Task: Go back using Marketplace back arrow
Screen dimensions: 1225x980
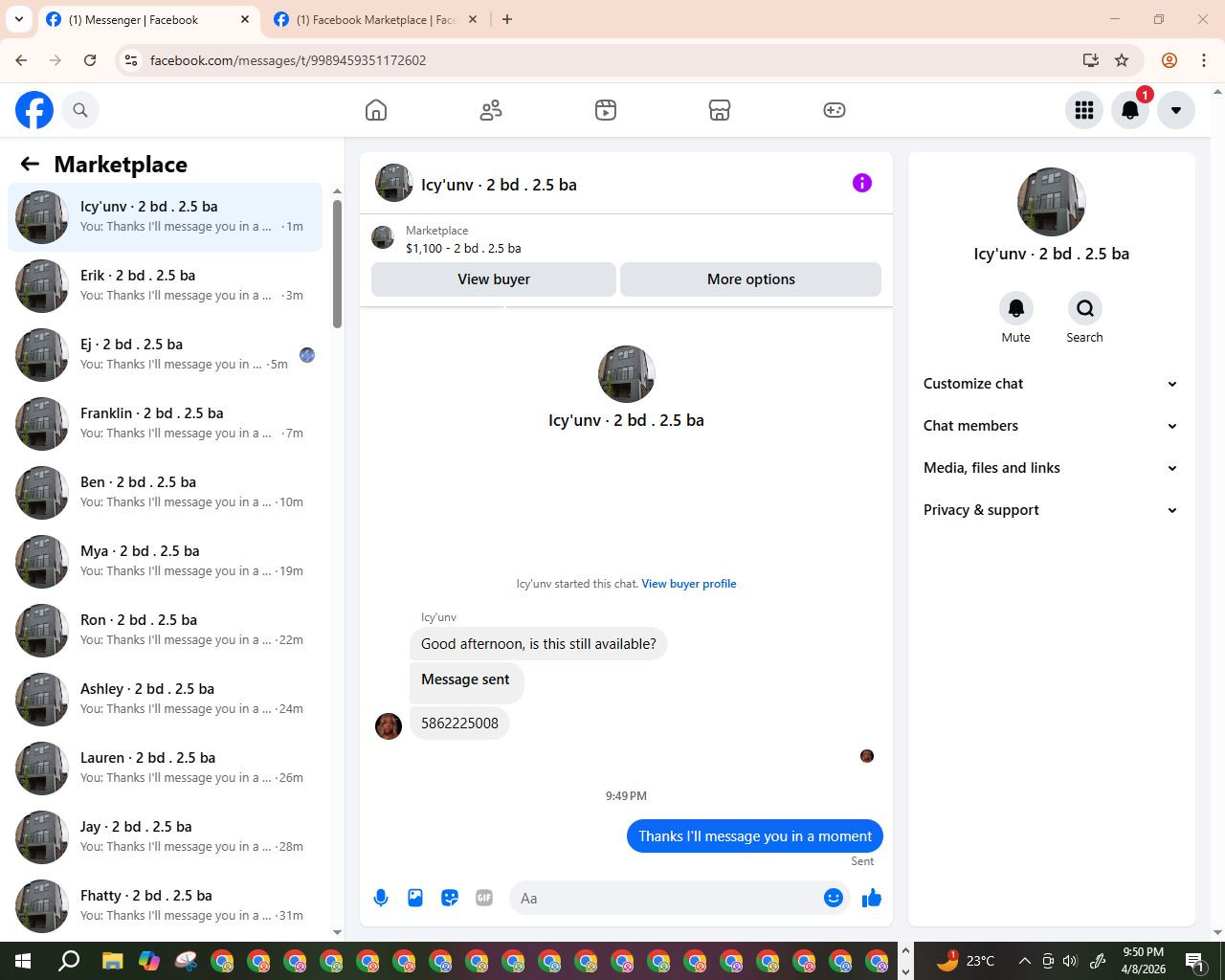Action: [x=30, y=164]
